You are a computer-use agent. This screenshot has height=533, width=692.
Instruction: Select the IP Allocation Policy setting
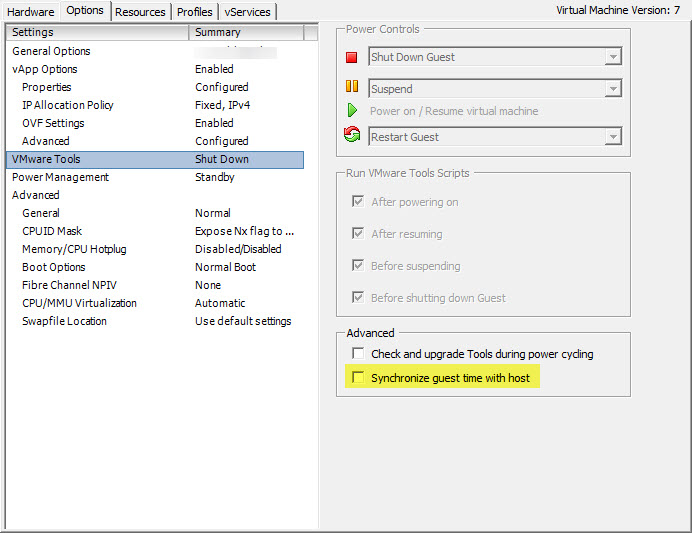(x=68, y=105)
